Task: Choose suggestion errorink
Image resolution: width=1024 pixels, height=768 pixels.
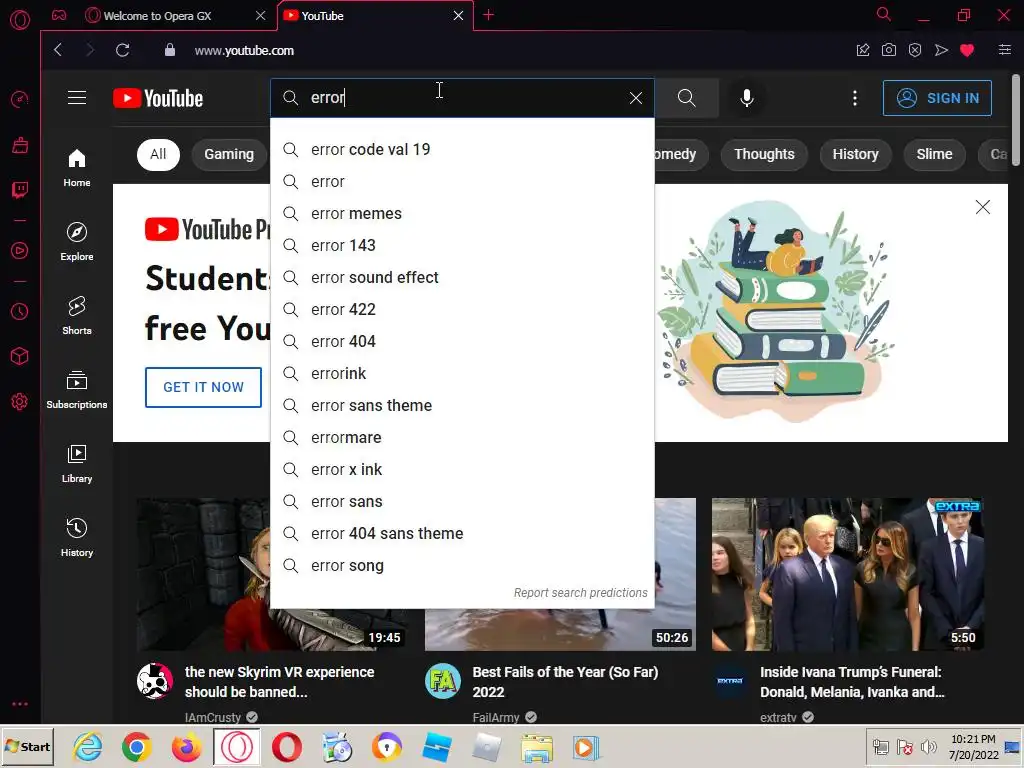Action: coord(462,374)
